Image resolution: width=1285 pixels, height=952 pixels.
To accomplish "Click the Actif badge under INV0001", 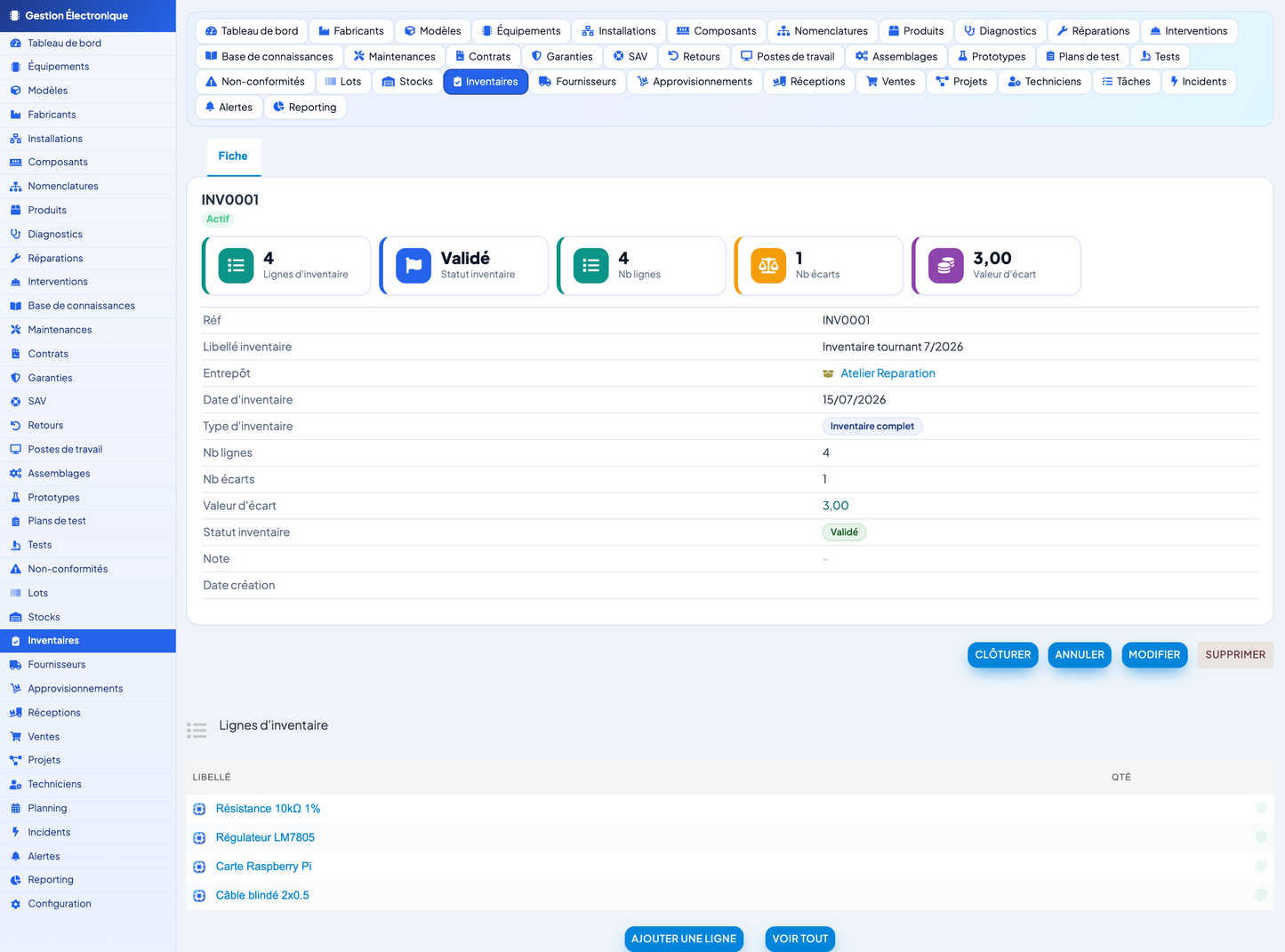I will (218, 220).
